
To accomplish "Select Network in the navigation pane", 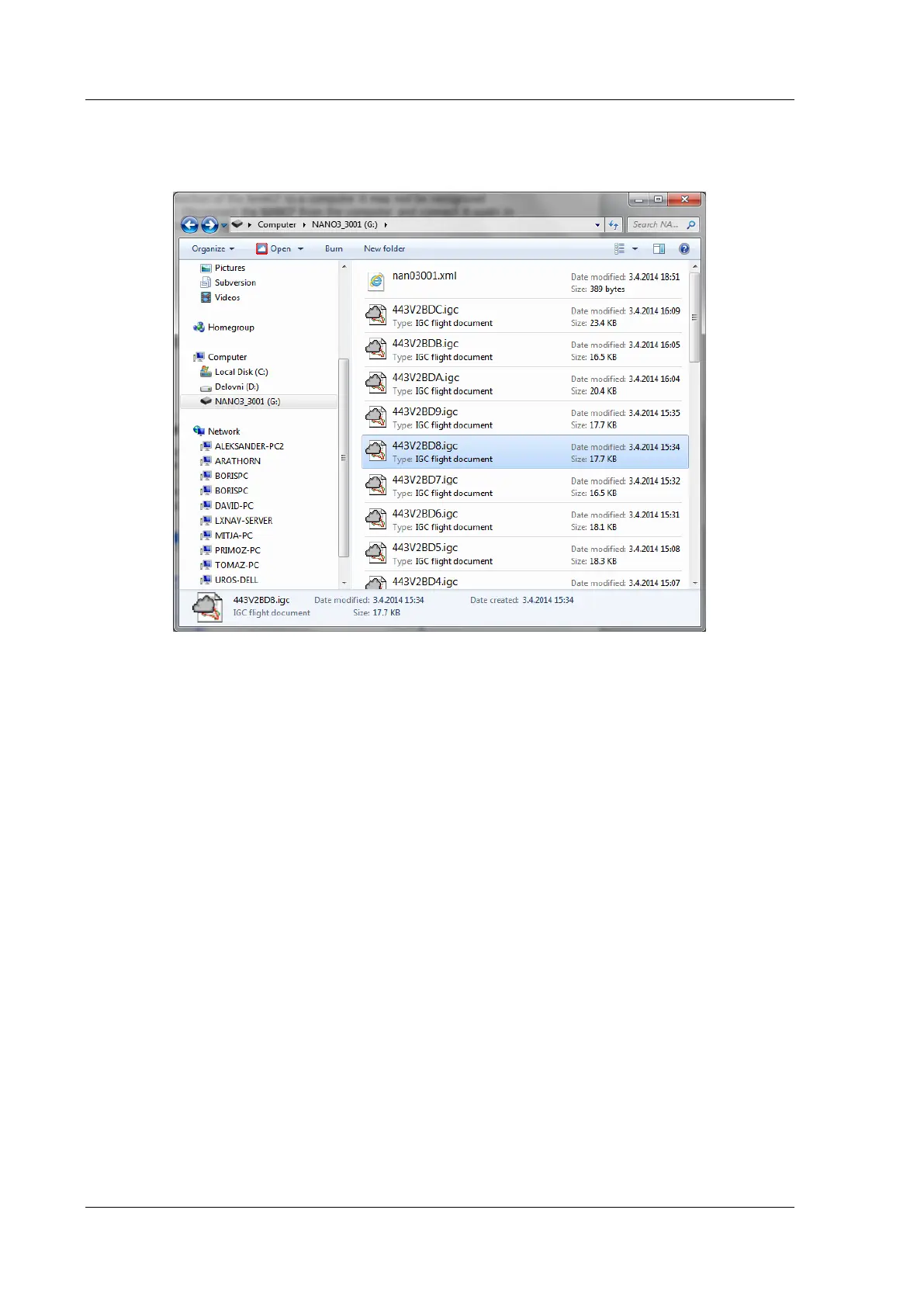I will click(x=223, y=432).
